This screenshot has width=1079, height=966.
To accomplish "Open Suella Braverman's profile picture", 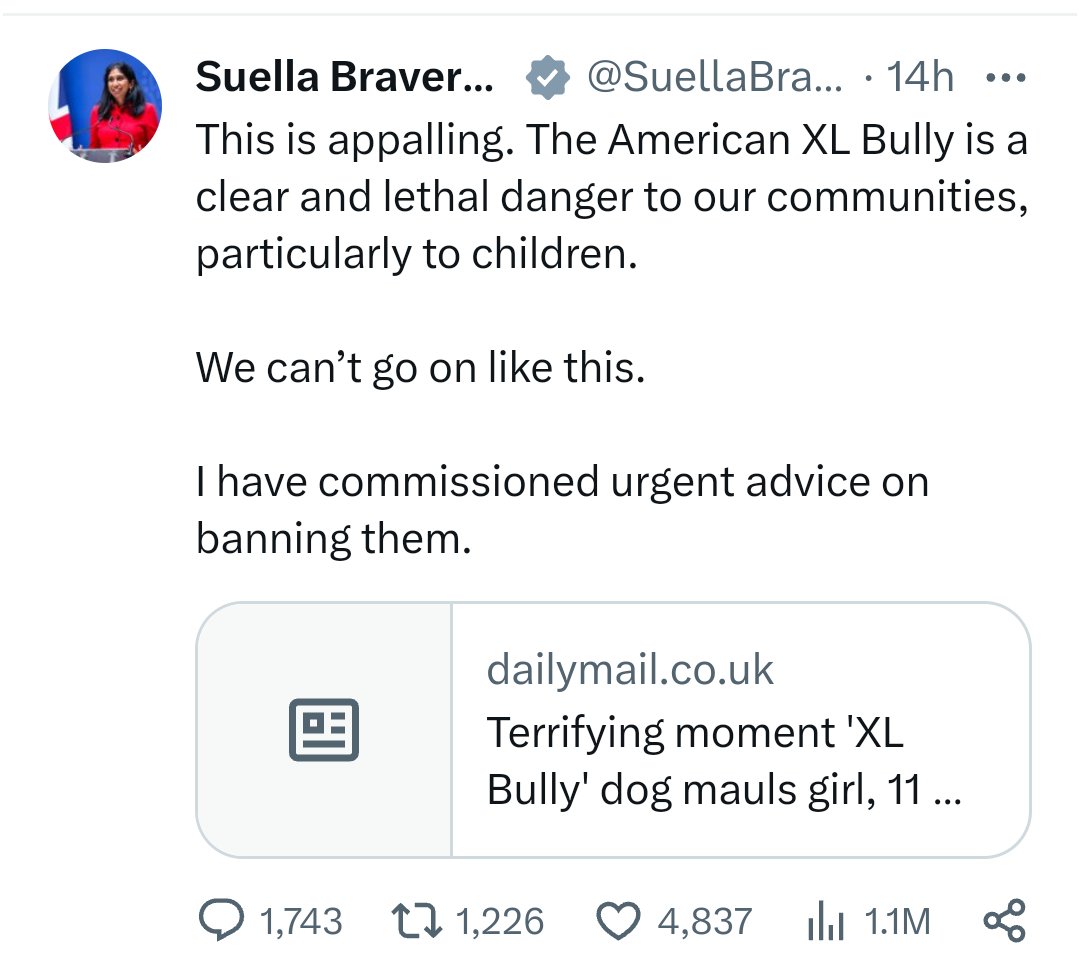I will [105, 105].
